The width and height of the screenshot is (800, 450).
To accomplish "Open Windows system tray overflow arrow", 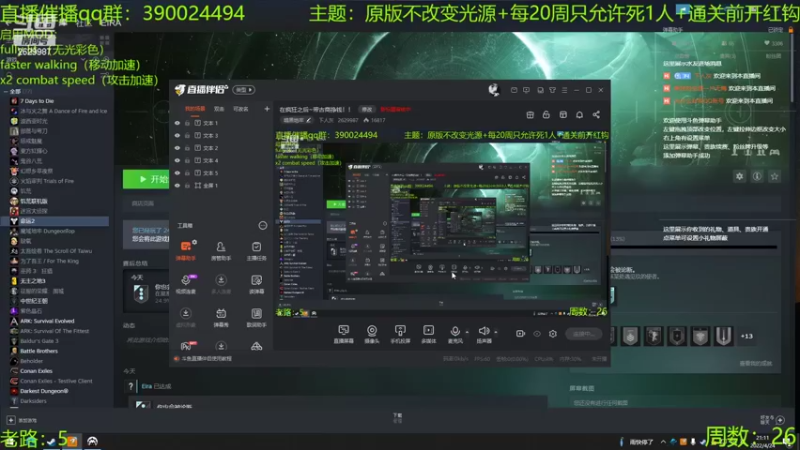I will click(x=663, y=442).
